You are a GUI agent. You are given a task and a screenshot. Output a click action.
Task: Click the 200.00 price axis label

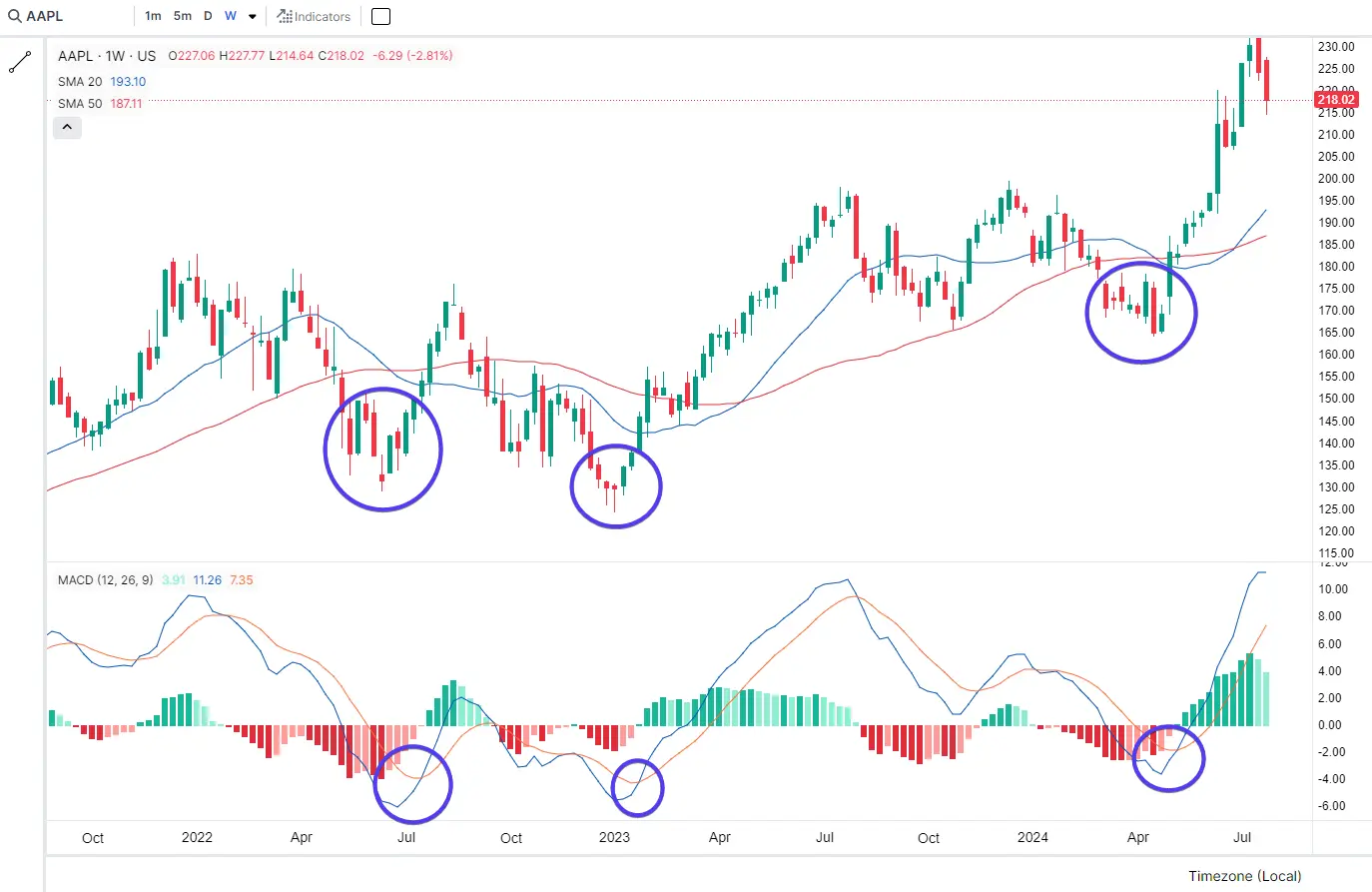(x=1336, y=179)
